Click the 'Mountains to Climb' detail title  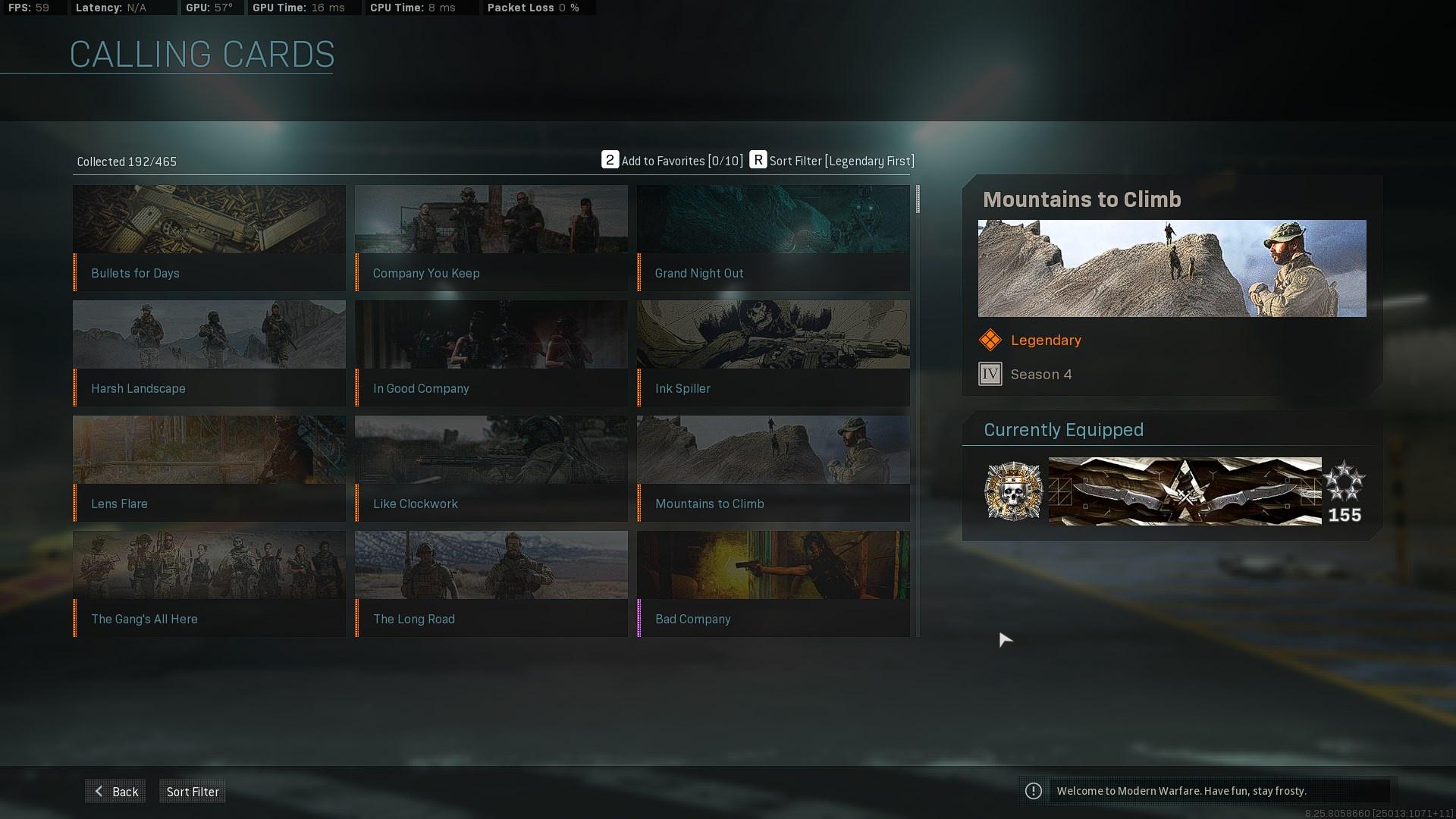click(x=1082, y=199)
